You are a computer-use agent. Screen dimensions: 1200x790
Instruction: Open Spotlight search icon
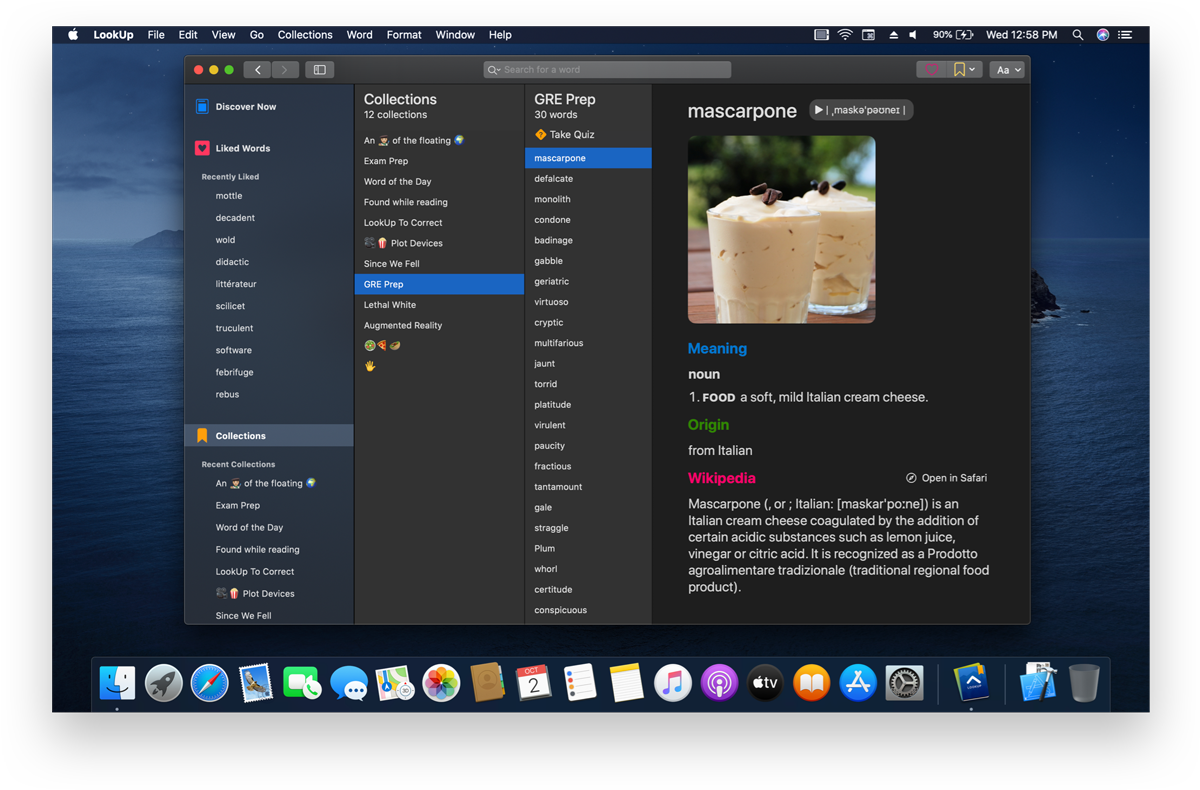click(x=1077, y=35)
